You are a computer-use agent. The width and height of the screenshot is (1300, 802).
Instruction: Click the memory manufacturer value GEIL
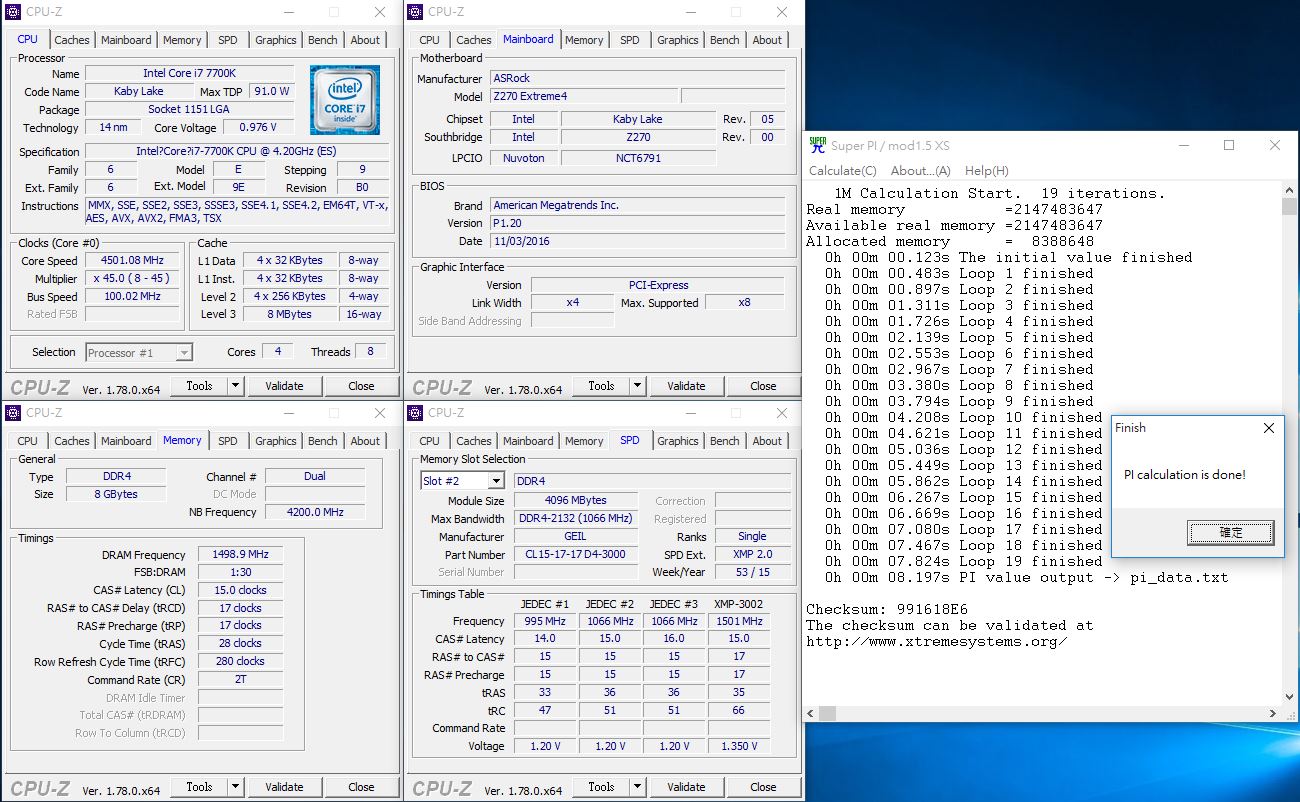[x=575, y=536]
